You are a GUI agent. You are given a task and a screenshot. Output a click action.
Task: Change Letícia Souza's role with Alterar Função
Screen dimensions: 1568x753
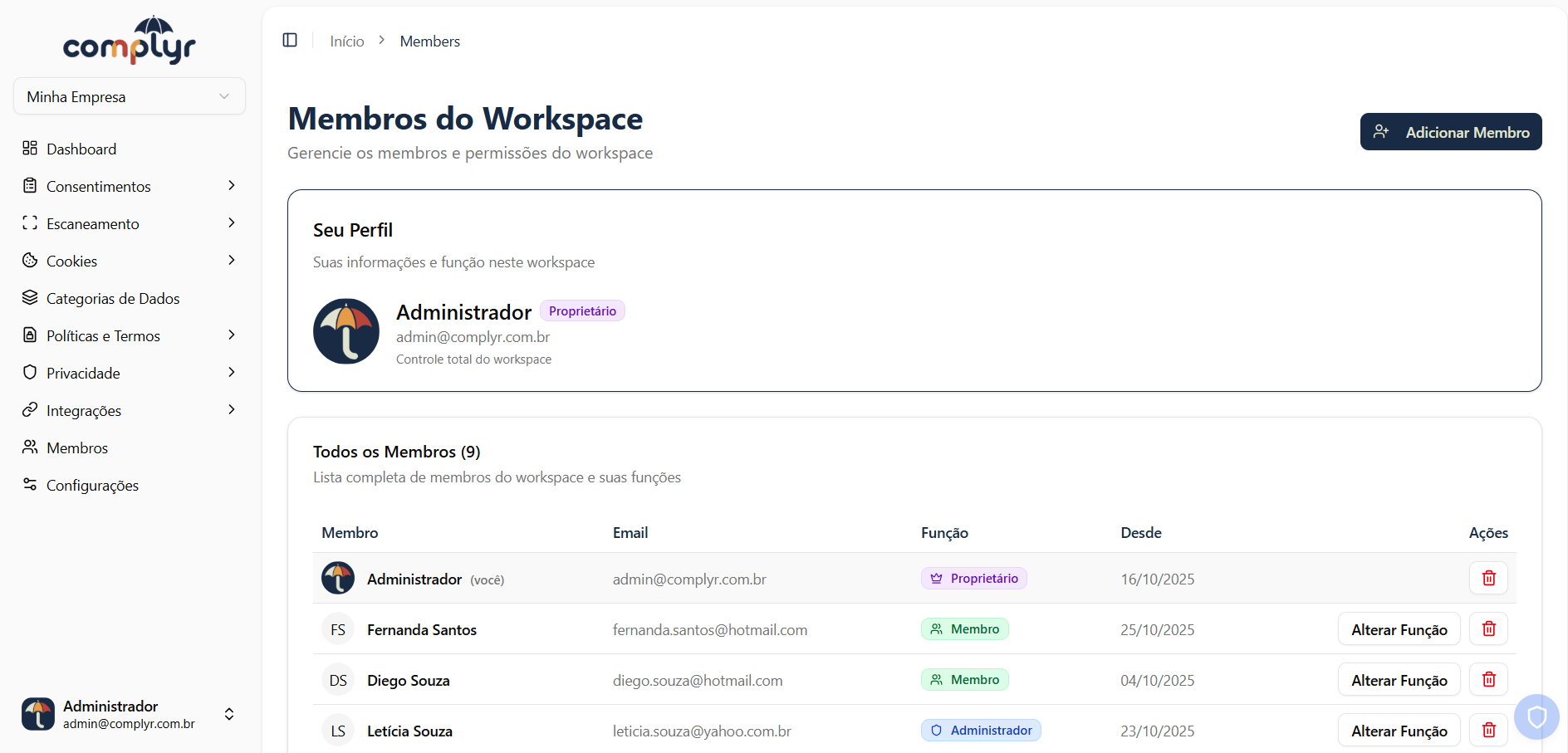click(x=1399, y=731)
